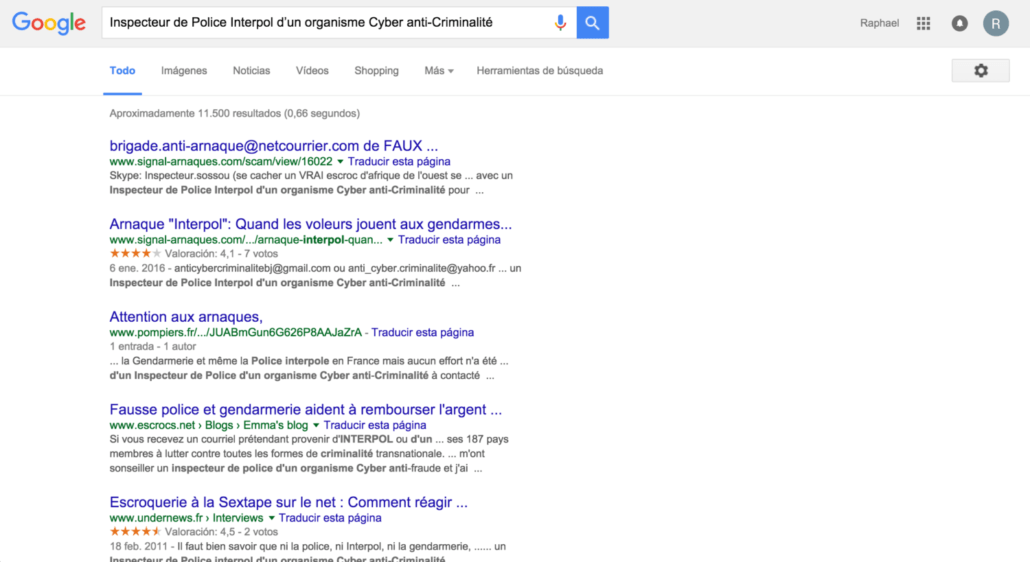Image resolution: width=1030 pixels, height=562 pixels.
Task: Open Escroquerie à la Sextape result
Action: click(x=288, y=502)
